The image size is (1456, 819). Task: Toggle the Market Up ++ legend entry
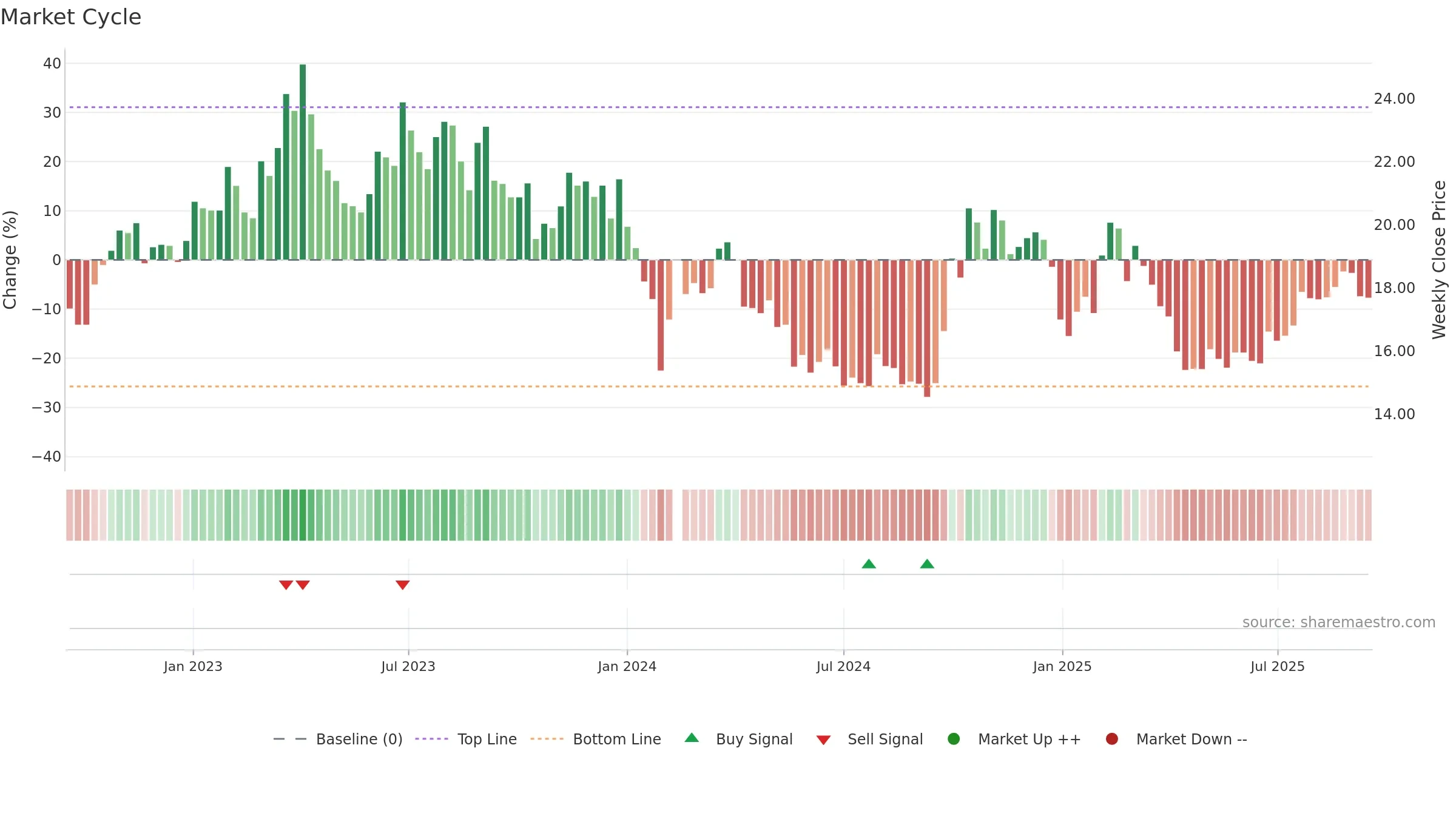(x=1014, y=739)
